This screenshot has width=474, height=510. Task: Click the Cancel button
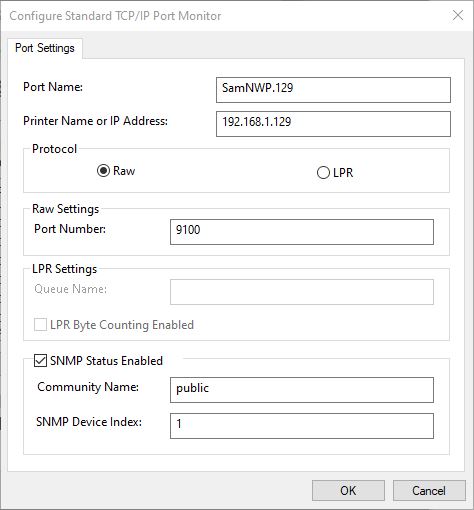point(429,491)
